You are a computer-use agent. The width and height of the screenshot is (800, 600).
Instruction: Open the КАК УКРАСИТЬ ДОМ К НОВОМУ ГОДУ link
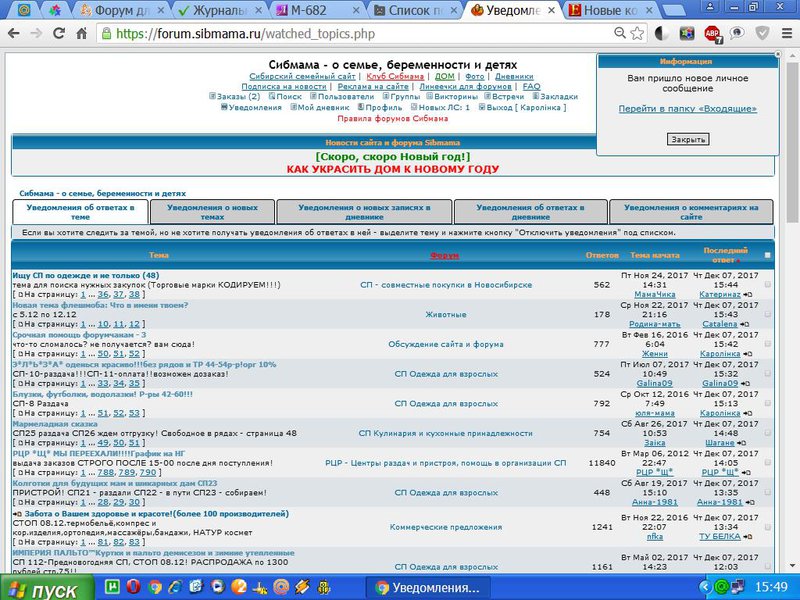392,169
